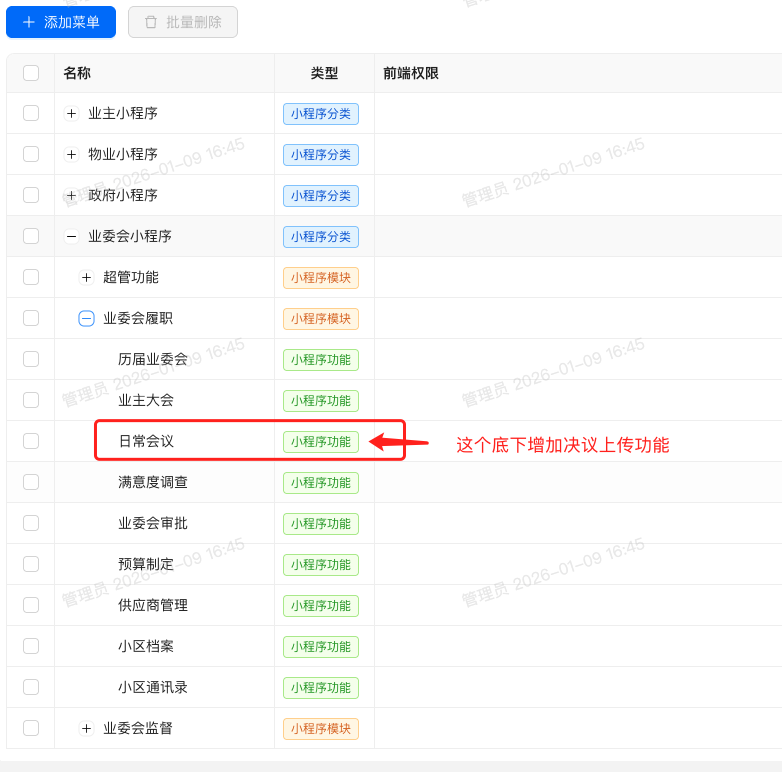
Task: Click the plus icon in 添加菜单 button
Action: [x=29, y=22]
